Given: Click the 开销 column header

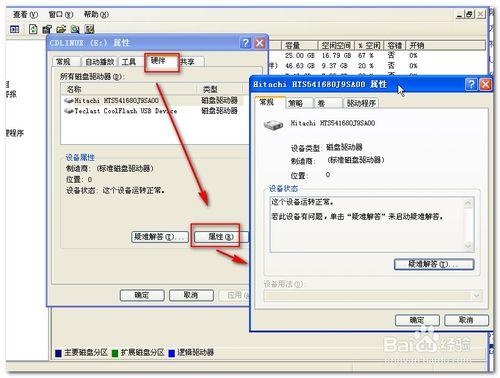Looking at the screenshot, I should pyautogui.click(x=445, y=45).
